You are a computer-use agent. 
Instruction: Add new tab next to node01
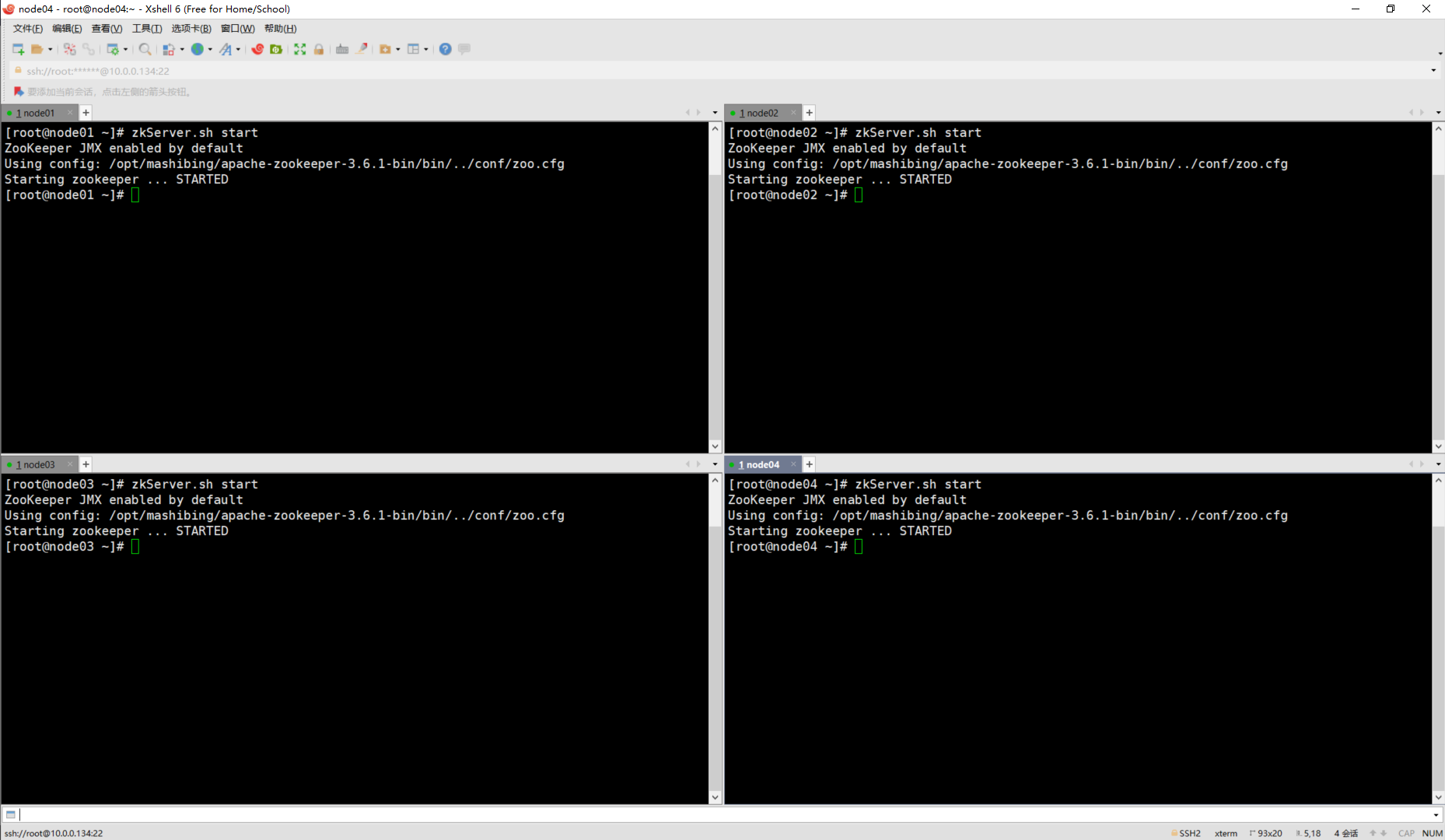tap(86, 113)
